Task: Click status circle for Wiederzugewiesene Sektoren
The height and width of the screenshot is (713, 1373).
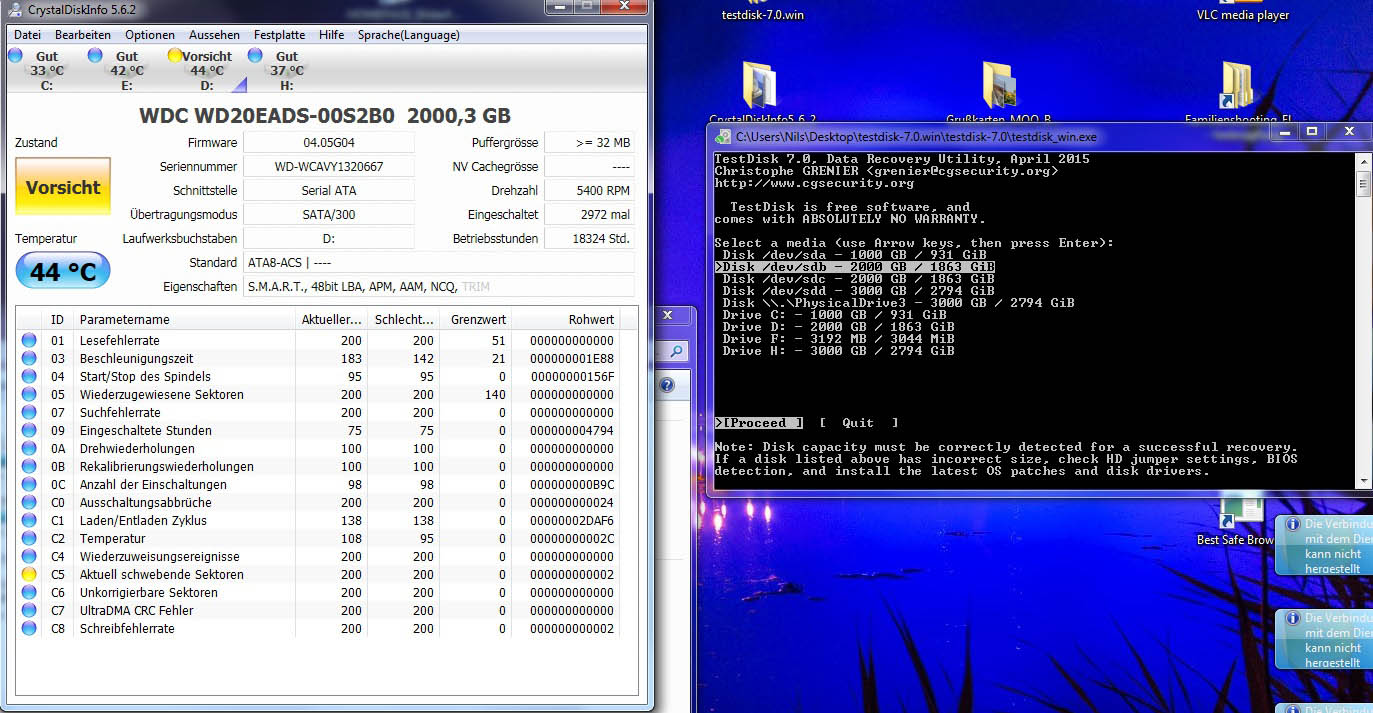Action: pyautogui.click(x=29, y=394)
